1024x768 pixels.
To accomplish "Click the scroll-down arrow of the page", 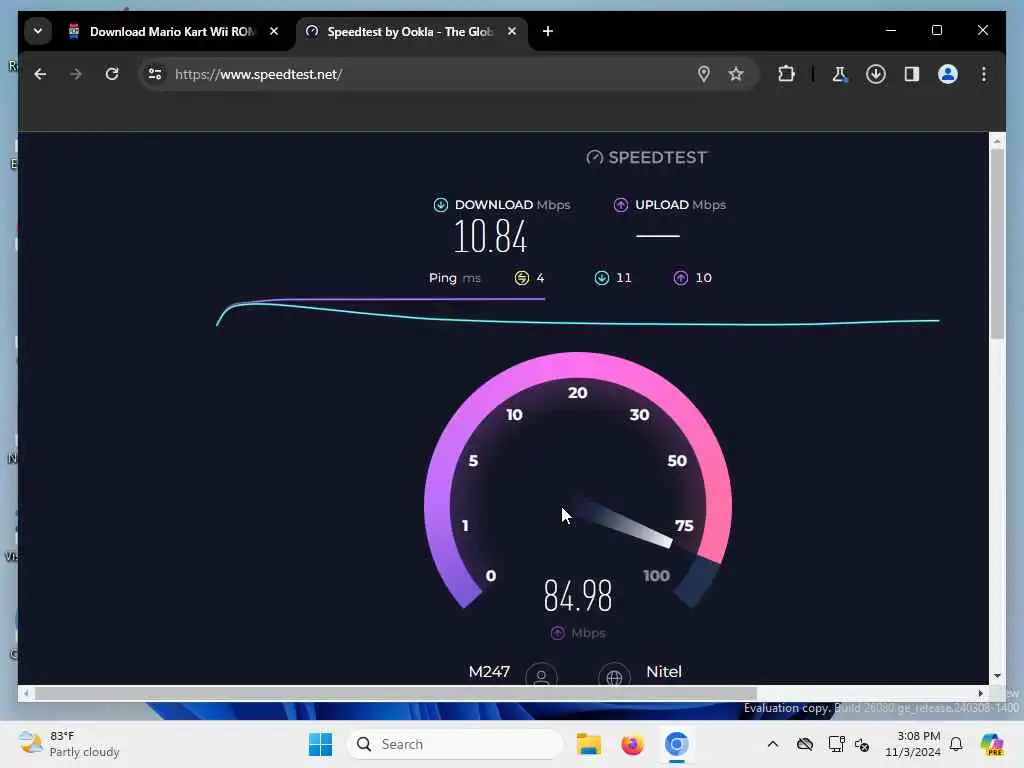I will point(997,676).
